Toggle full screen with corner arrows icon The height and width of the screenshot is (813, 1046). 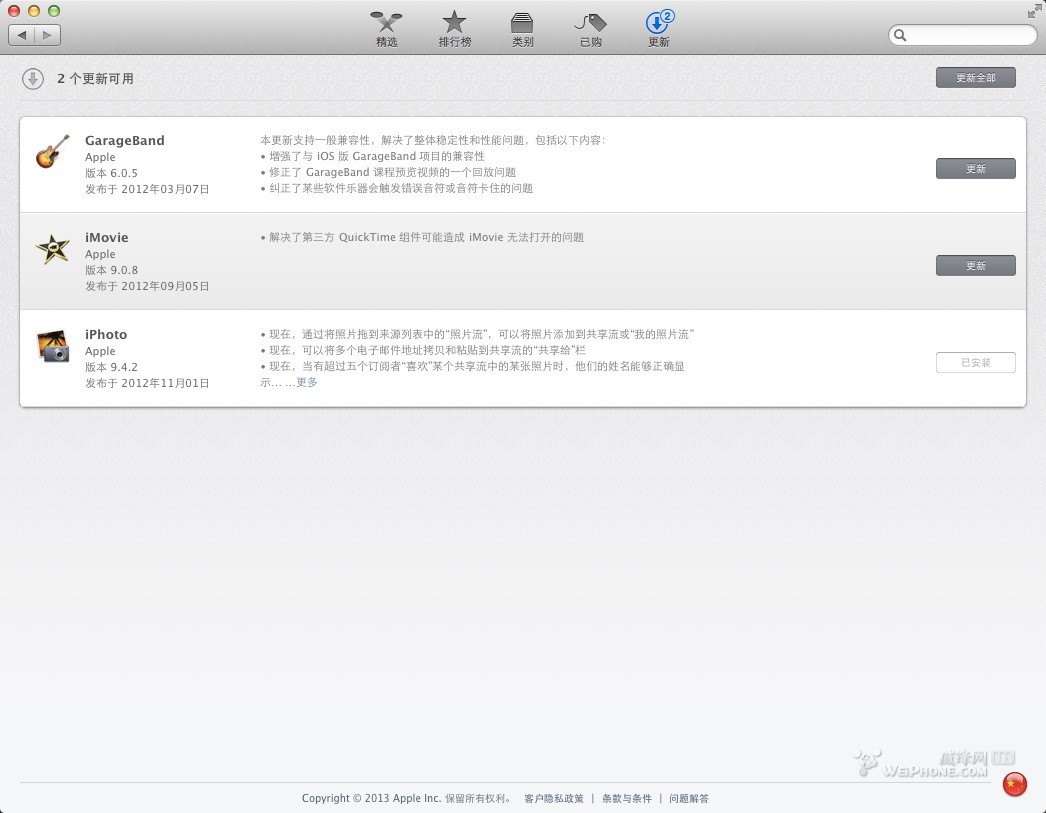click(1034, 11)
